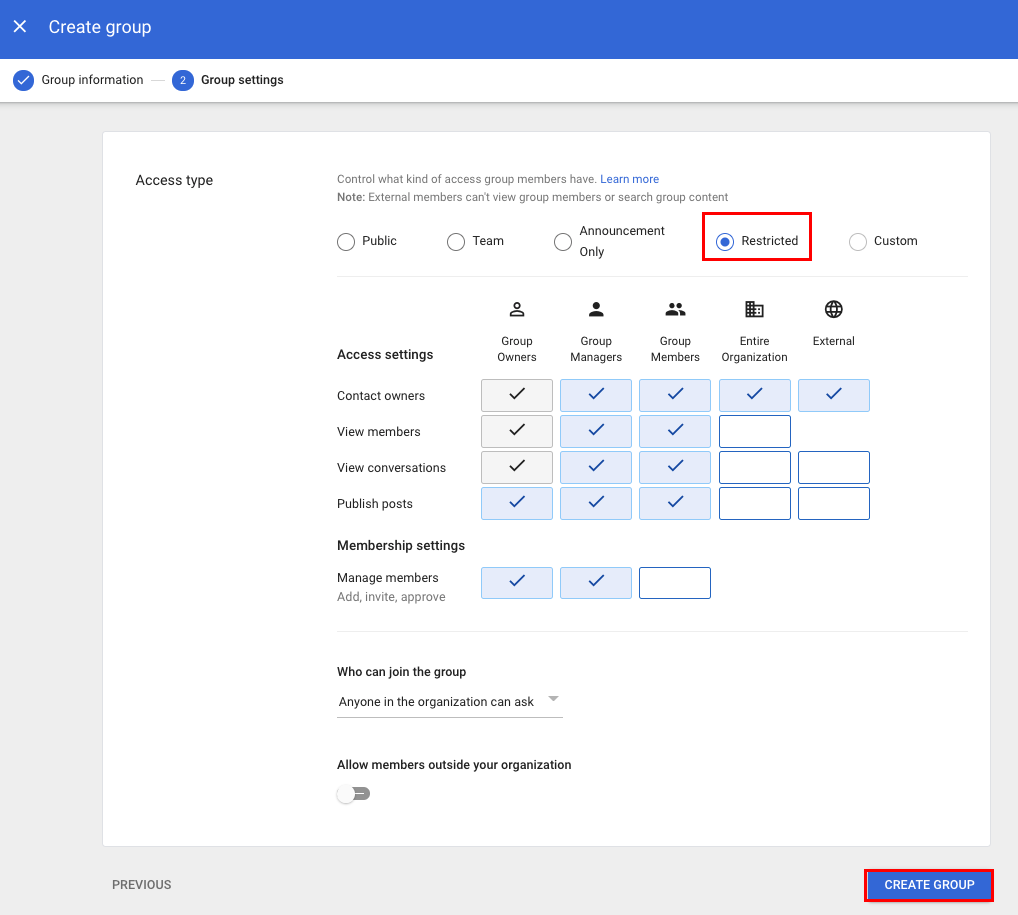
Task: Enable View members for Entire Organization
Action: coord(754,432)
